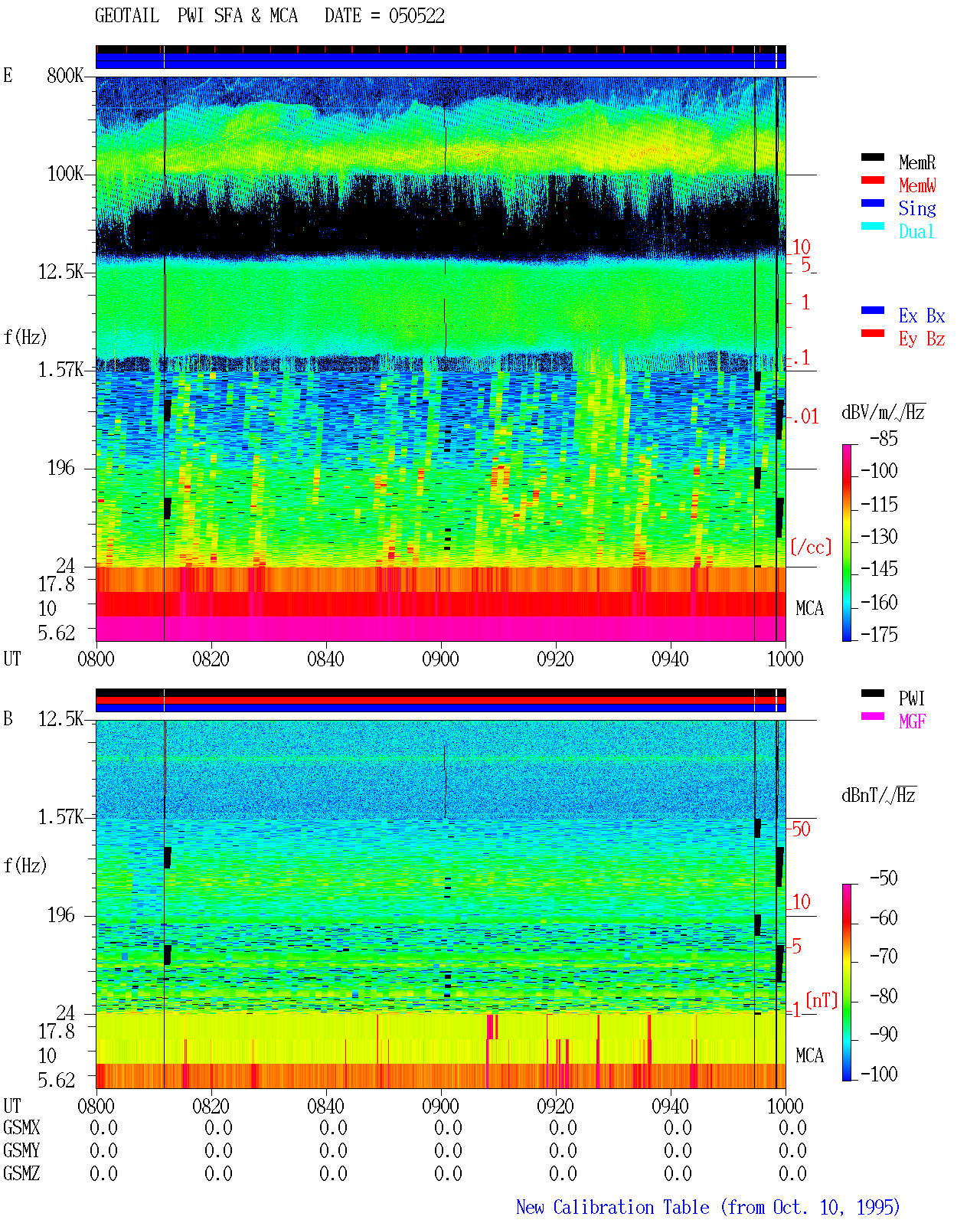The height and width of the screenshot is (1220, 980).
Task: Select the "-70" color bar value
Action: [884, 956]
